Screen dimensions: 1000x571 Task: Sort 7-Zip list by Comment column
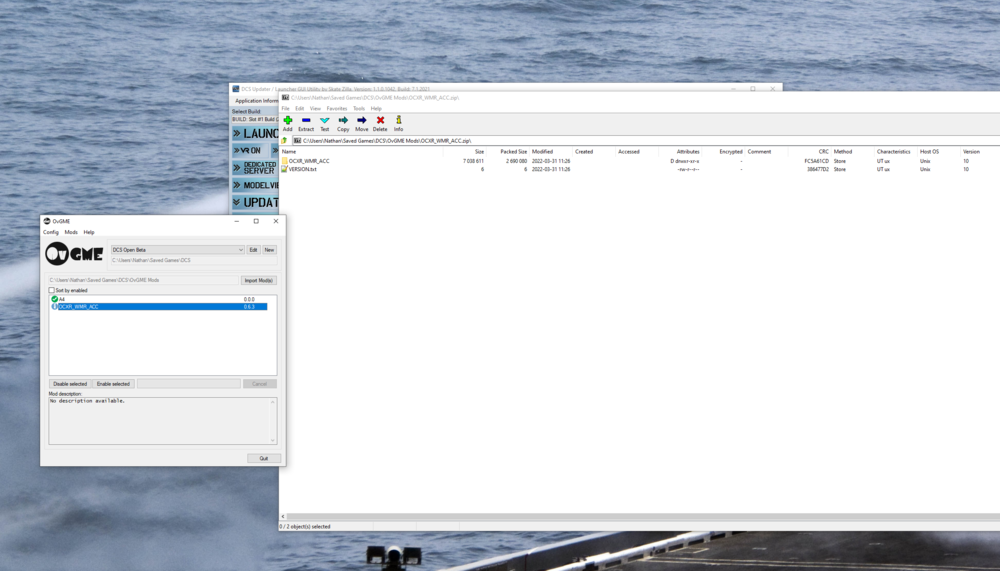(766, 152)
